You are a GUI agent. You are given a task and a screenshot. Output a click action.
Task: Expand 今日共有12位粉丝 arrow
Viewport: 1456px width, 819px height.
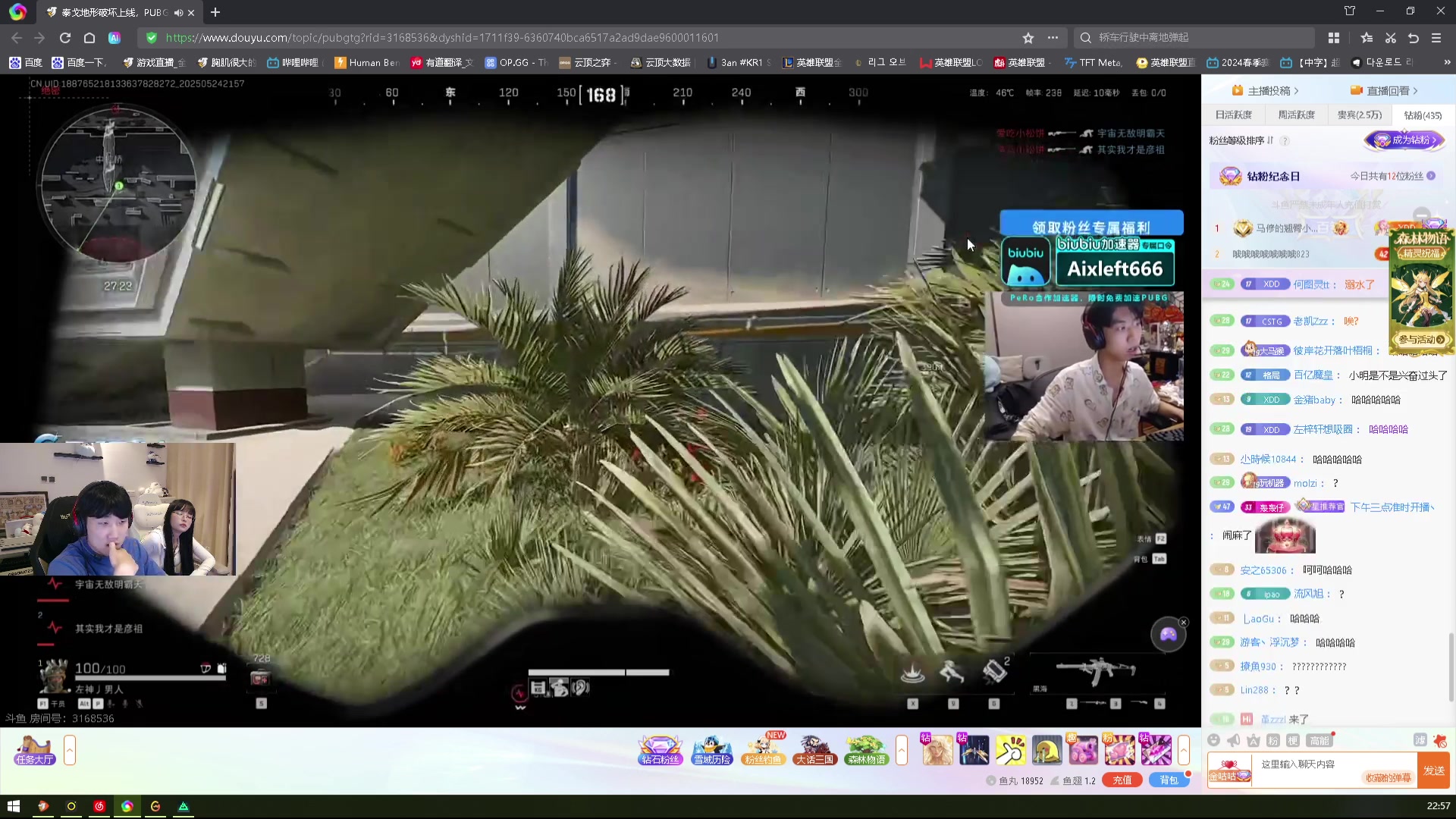pos(1431,176)
